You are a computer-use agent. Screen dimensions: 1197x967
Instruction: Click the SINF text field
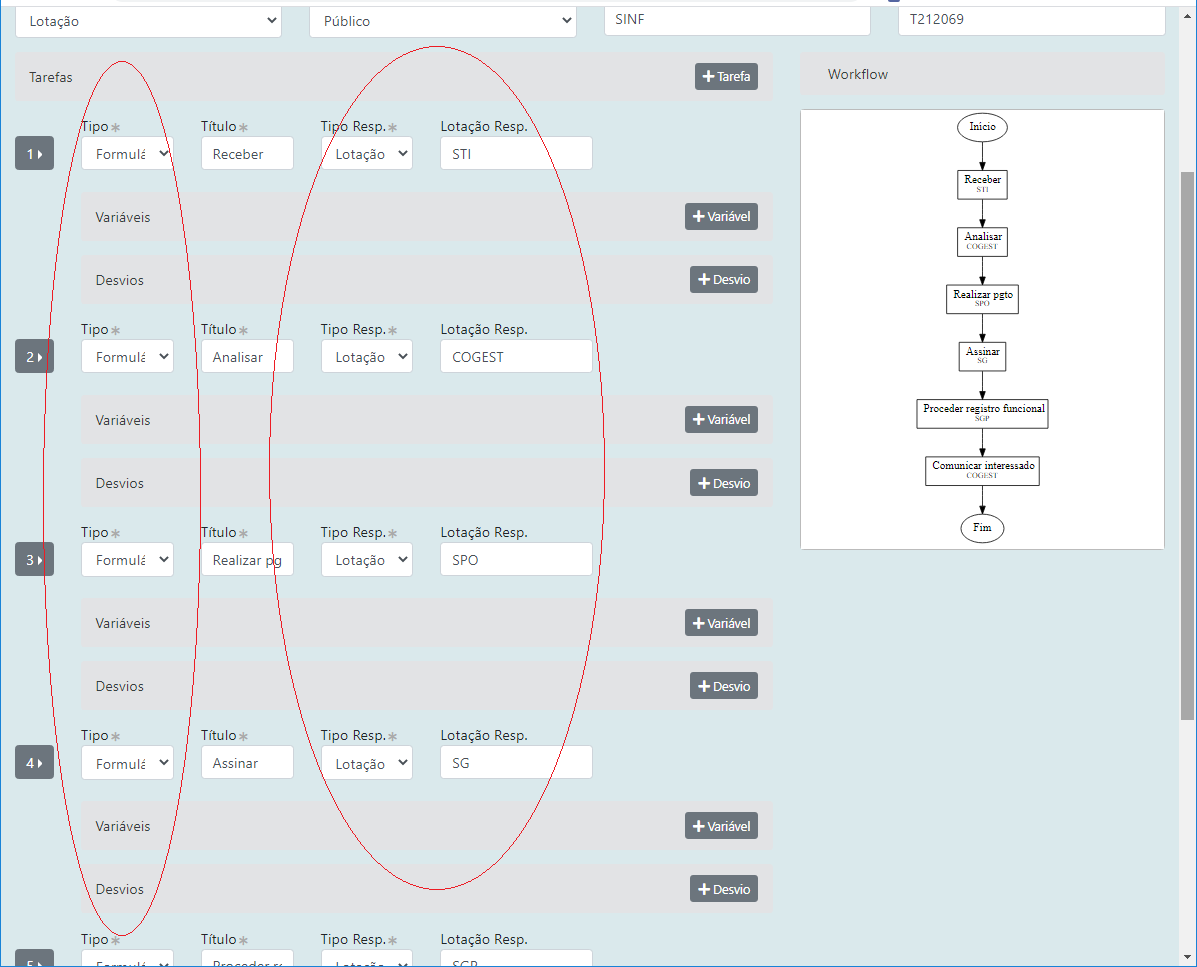point(736,19)
